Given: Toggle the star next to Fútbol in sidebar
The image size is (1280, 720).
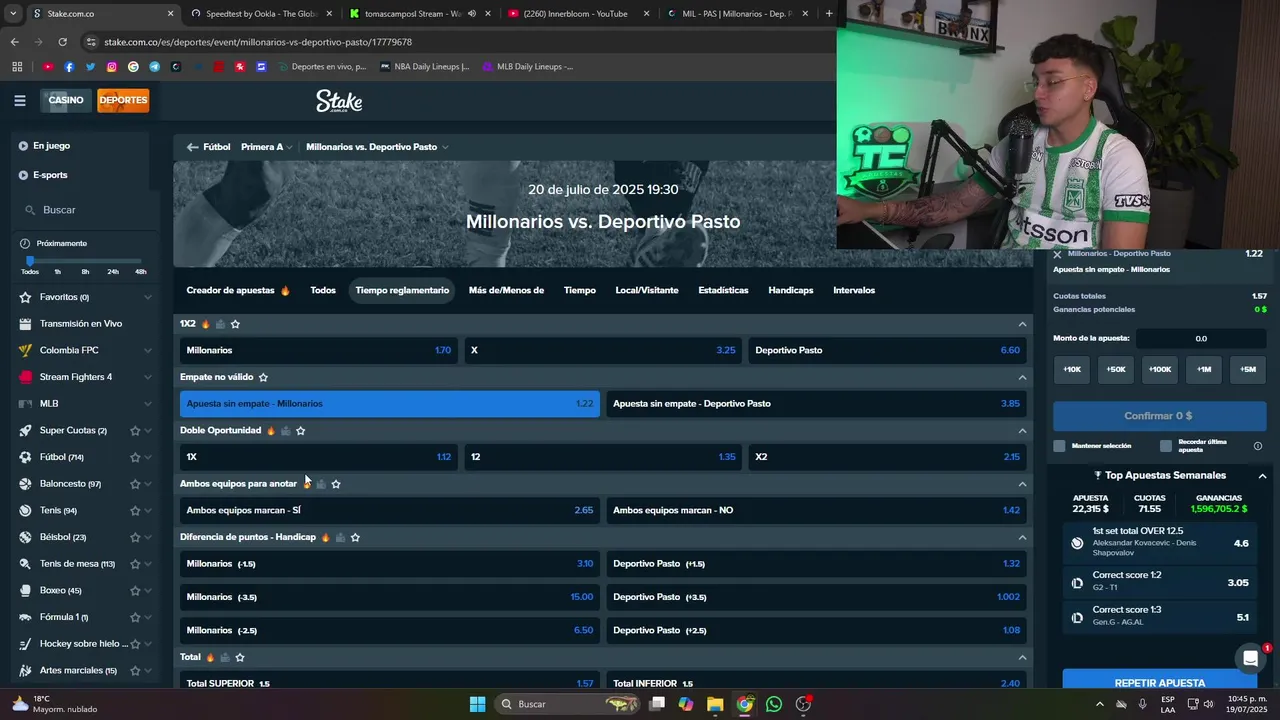Looking at the screenshot, I should tap(135, 457).
